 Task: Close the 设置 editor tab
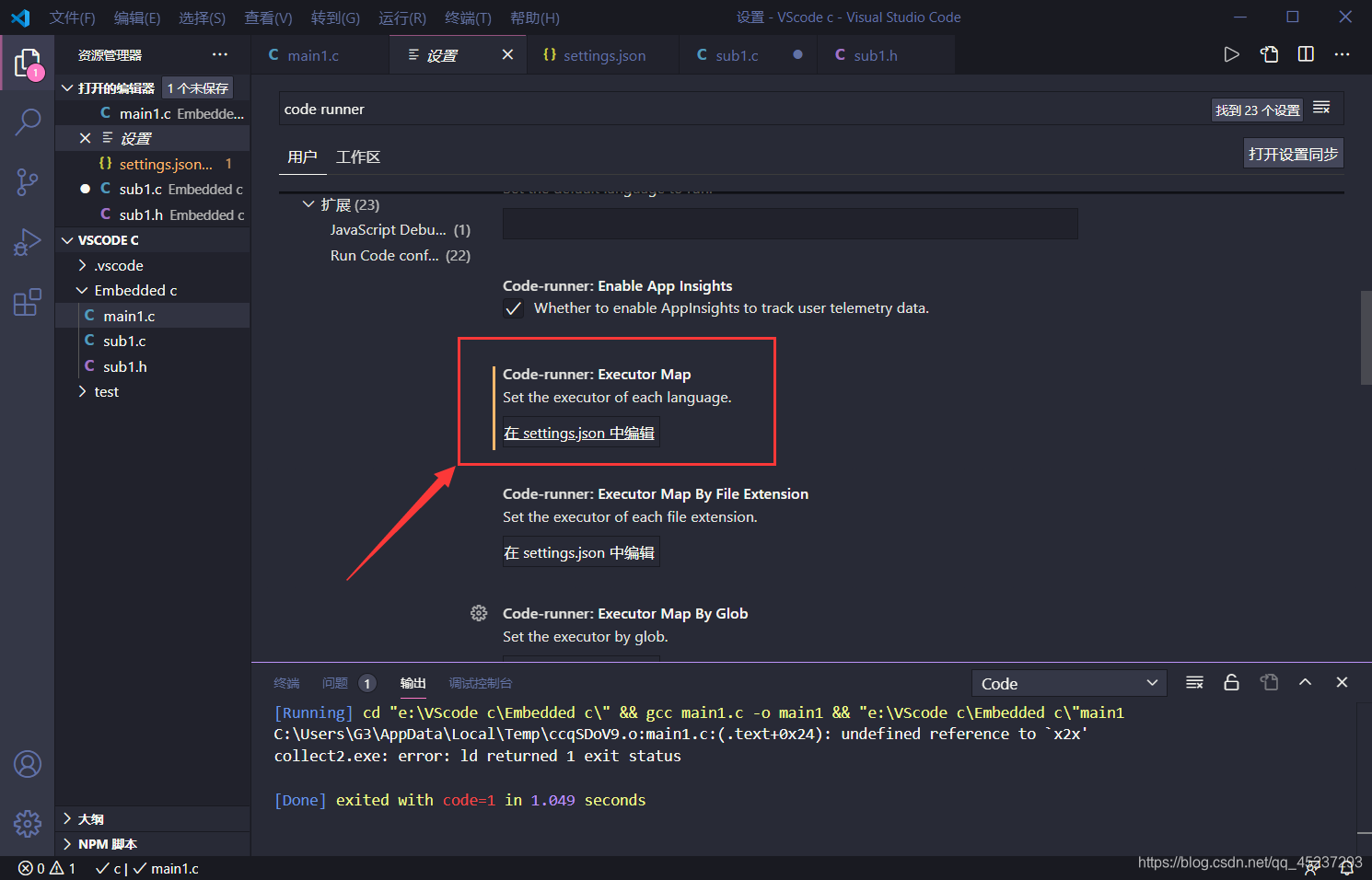click(x=507, y=54)
